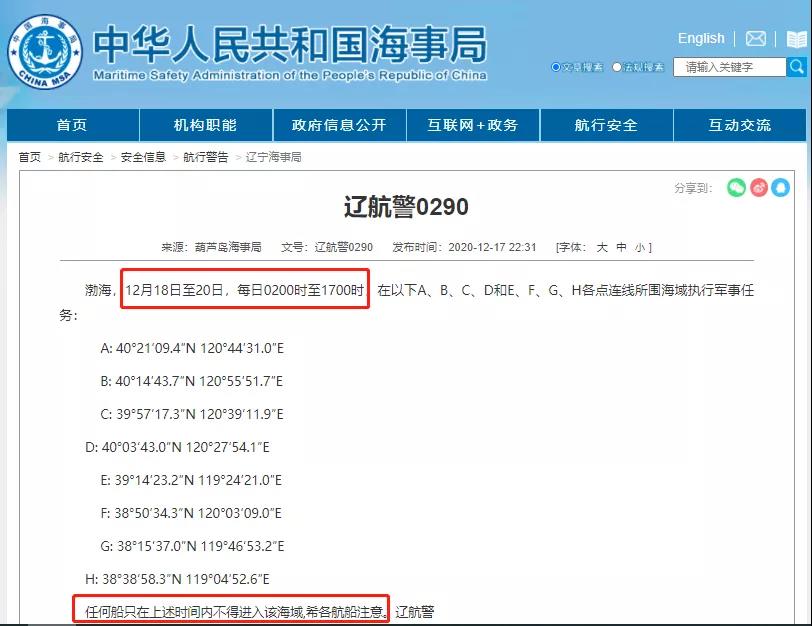Viewport: 812px width, 626px height.
Task: Click the headline 辽航警0290
Action: 406,207
